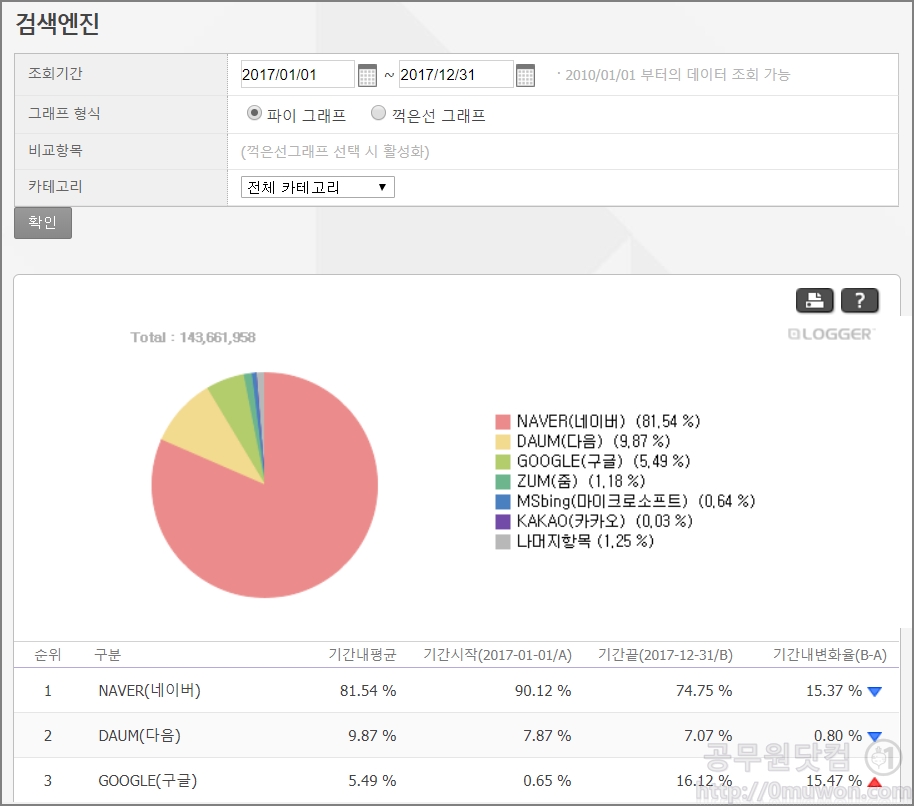Click NAVER end value 74.75 %
This screenshot has height=806, width=914.
[x=704, y=691]
